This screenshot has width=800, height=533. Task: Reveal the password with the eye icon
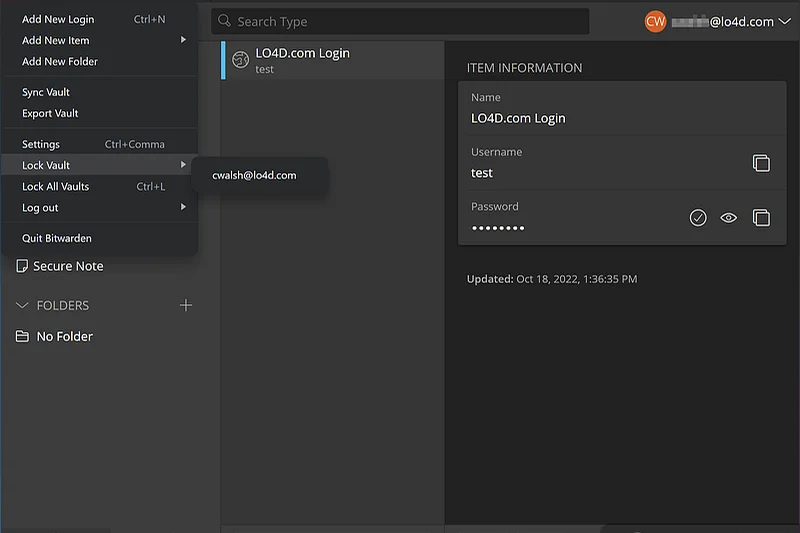coord(728,218)
